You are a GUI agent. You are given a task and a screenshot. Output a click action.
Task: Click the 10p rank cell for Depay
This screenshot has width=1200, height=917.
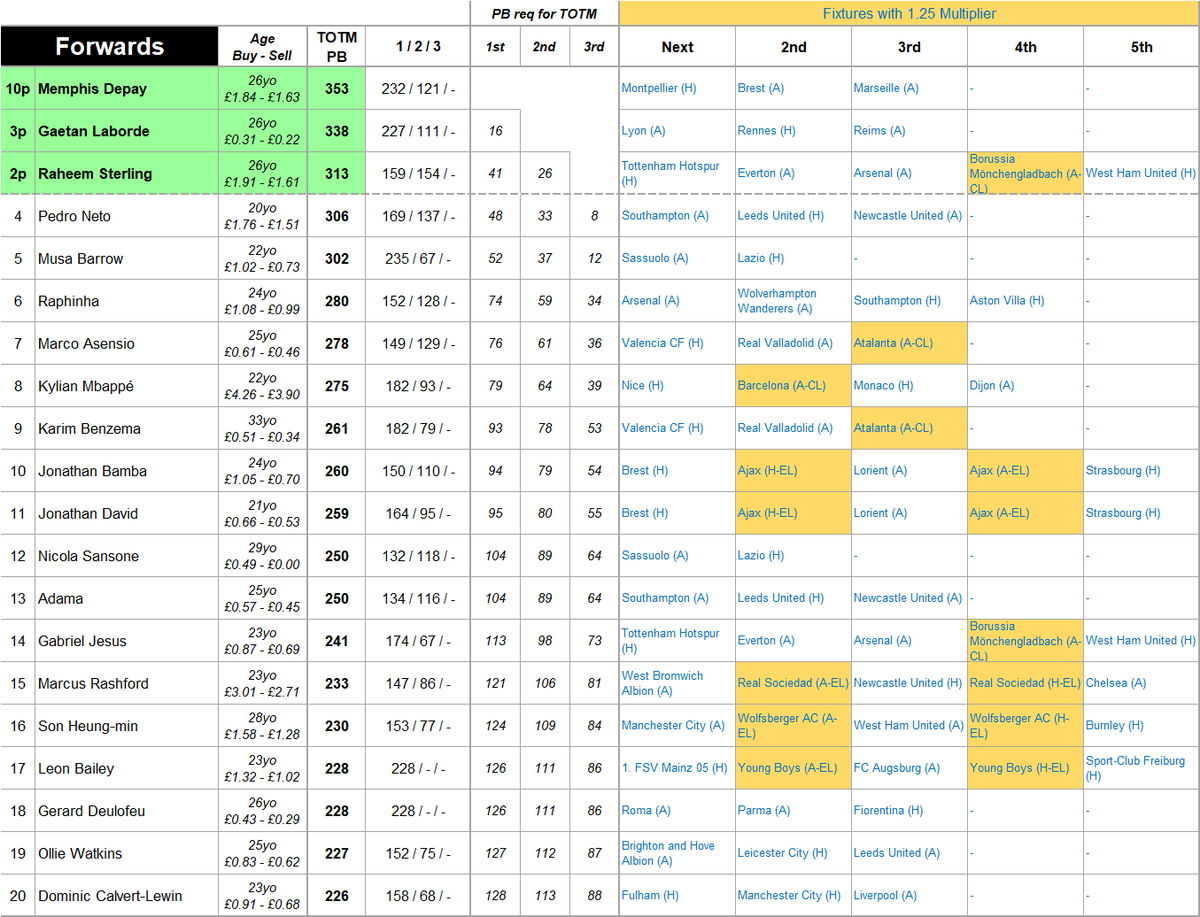(18, 89)
